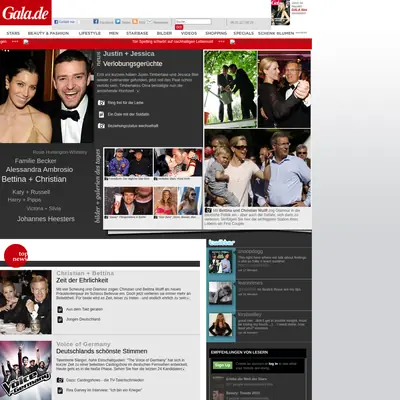The width and height of the screenshot is (400, 400).
Task: Select 'Harry + Pippa' in the tag cloud
Action: (x=24, y=200)
